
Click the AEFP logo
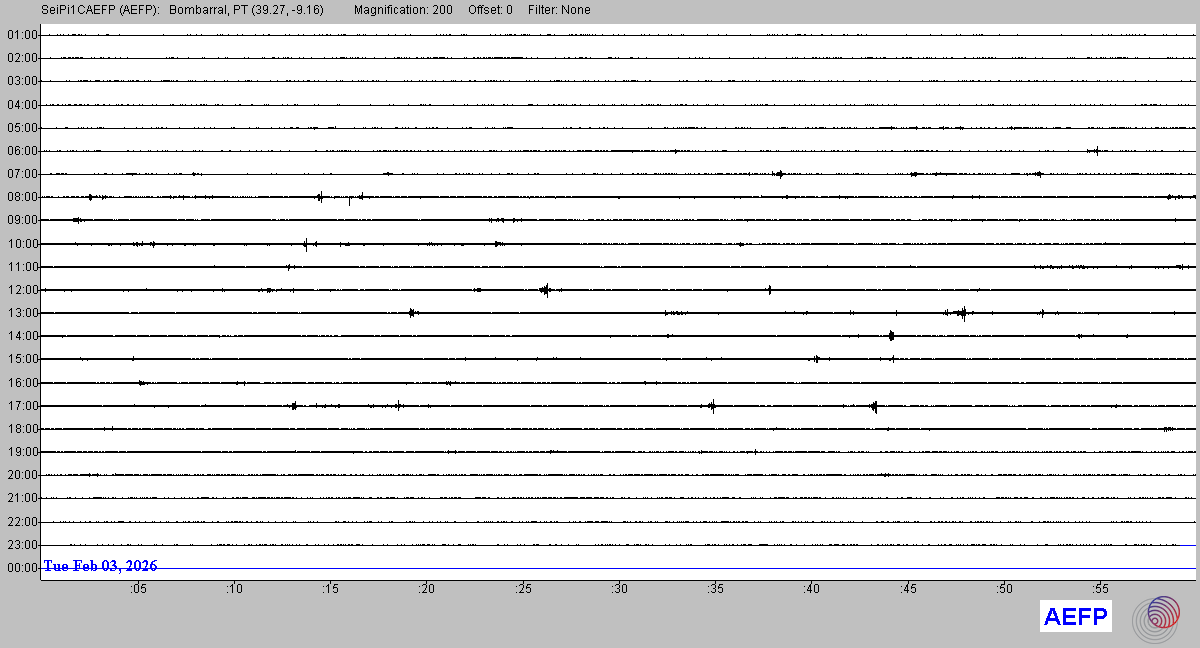pyautogui.click(x=1076, y=617)
